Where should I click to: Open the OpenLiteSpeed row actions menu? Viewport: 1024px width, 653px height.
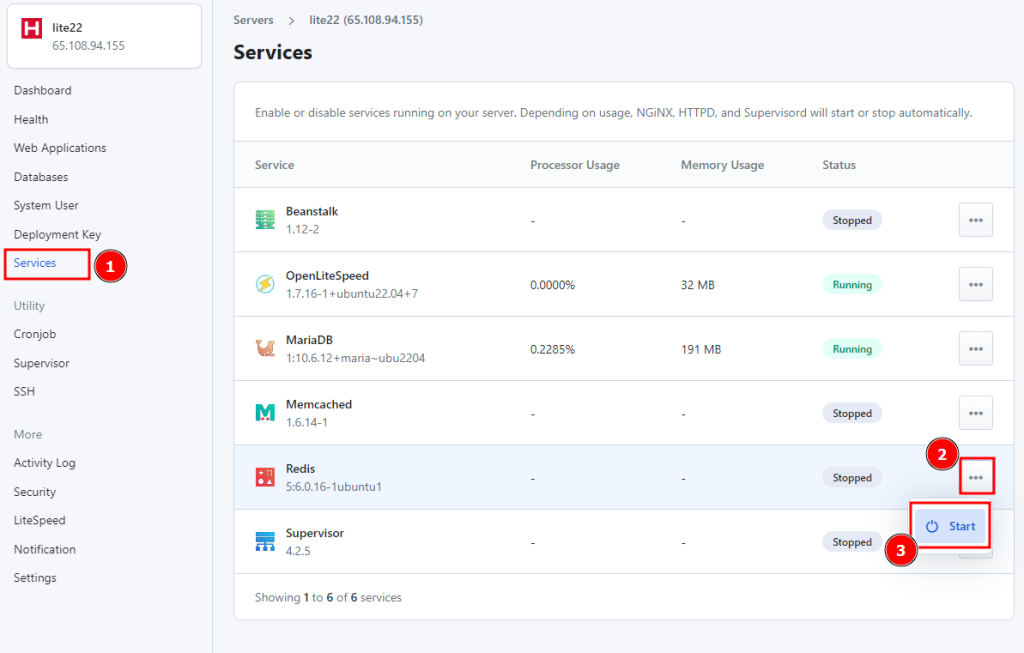click(976, 284)
